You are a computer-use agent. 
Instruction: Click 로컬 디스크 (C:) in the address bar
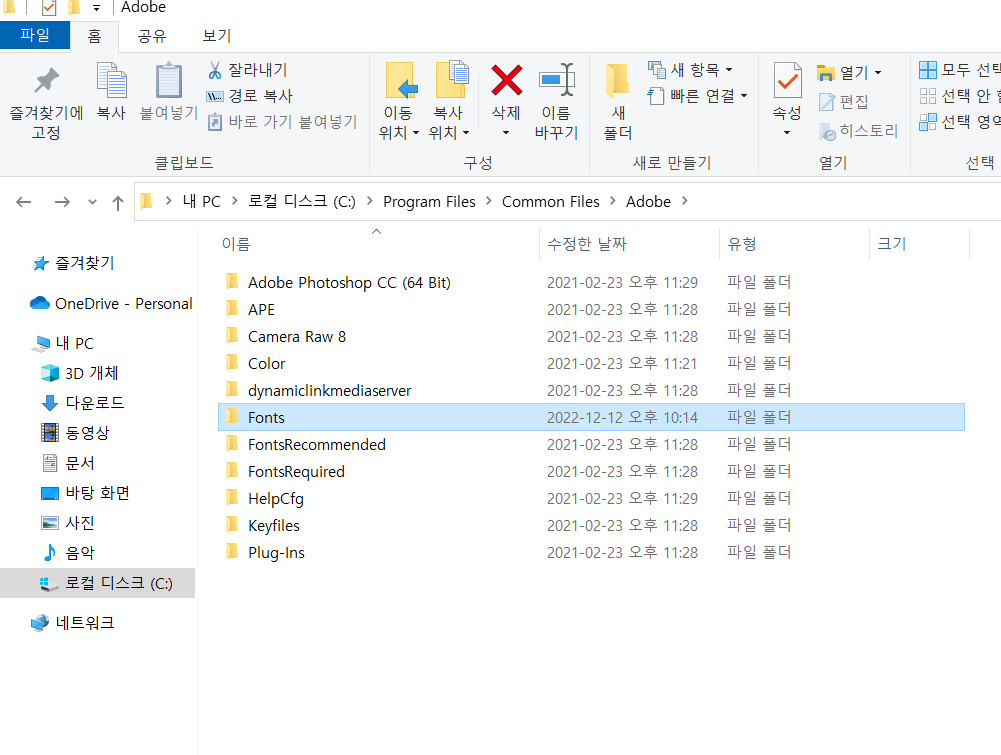coord(301,202)
